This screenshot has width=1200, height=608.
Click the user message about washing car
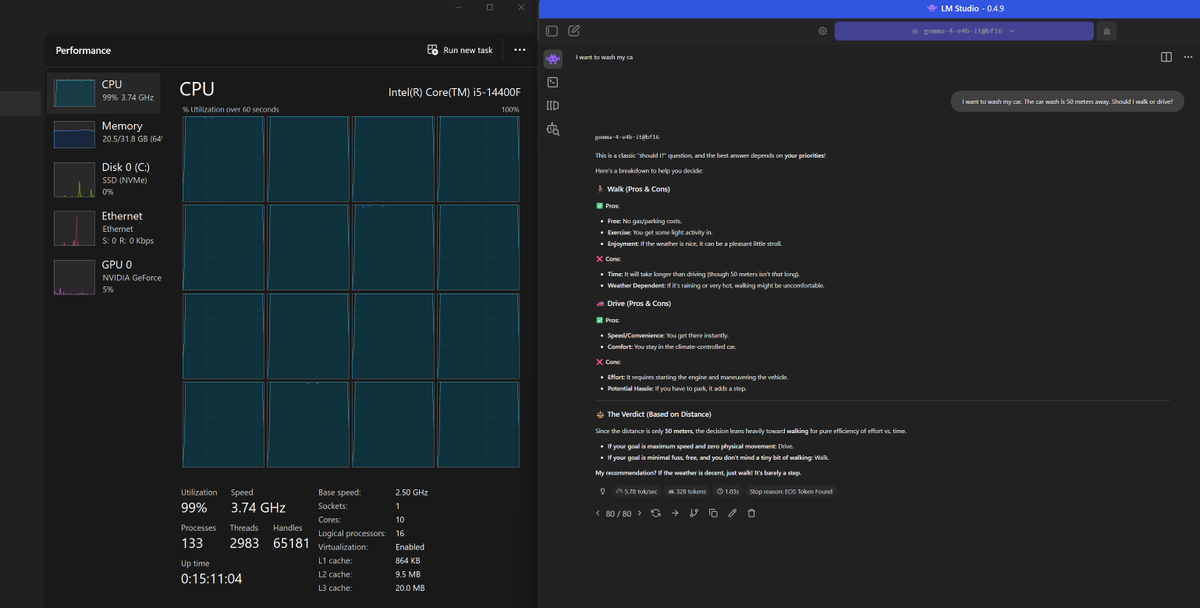coord(1068,101)
